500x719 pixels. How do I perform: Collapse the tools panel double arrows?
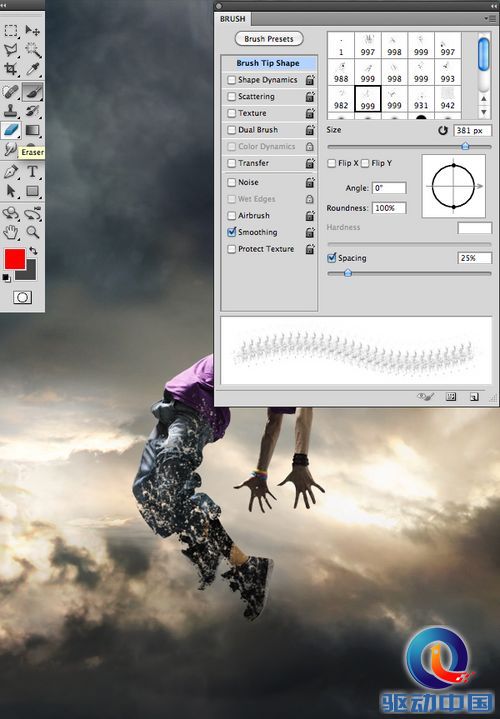3,6
